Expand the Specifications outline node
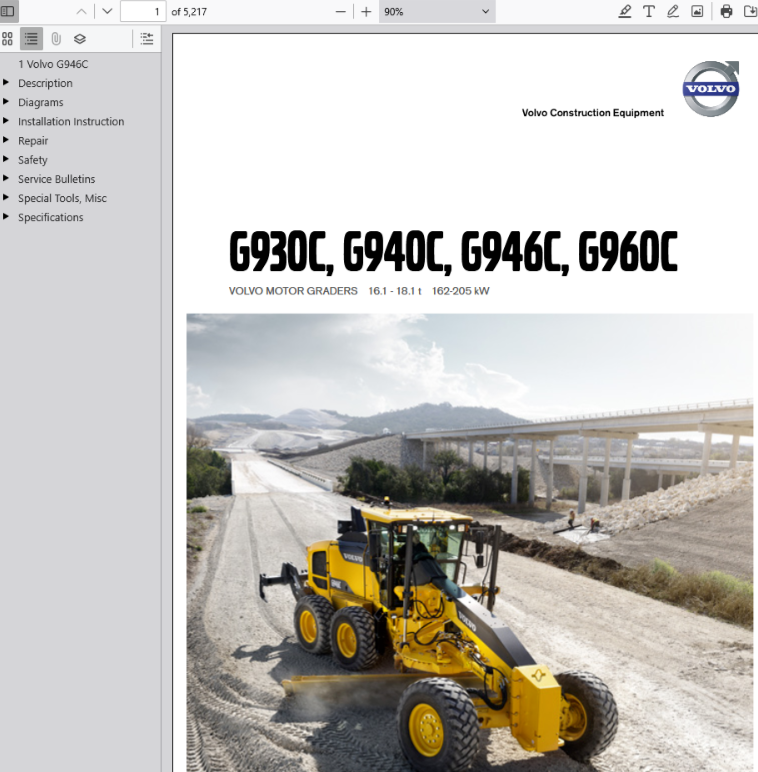Image resolution: width=758 pixels, height=772 pixels. [6, 217]
